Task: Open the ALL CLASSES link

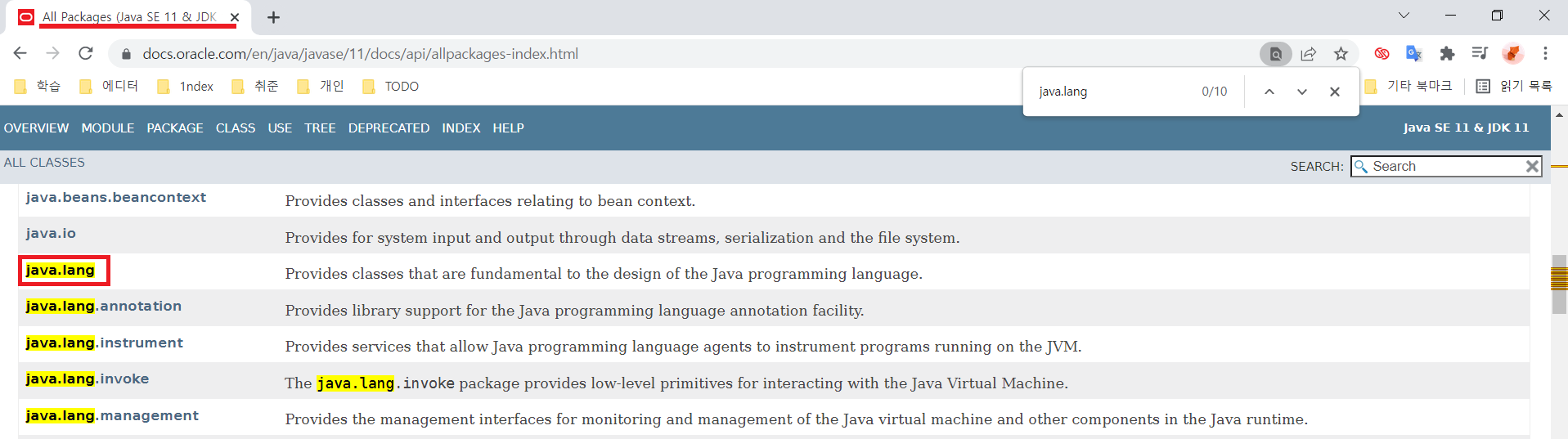Action: pos(44,163)
